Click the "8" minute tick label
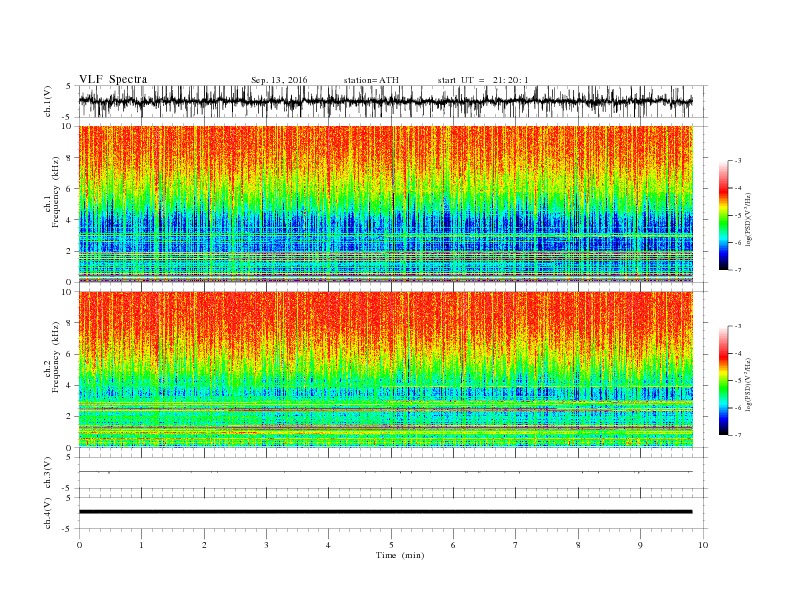This screenshot has height=612, width=792. pos(578,545)
